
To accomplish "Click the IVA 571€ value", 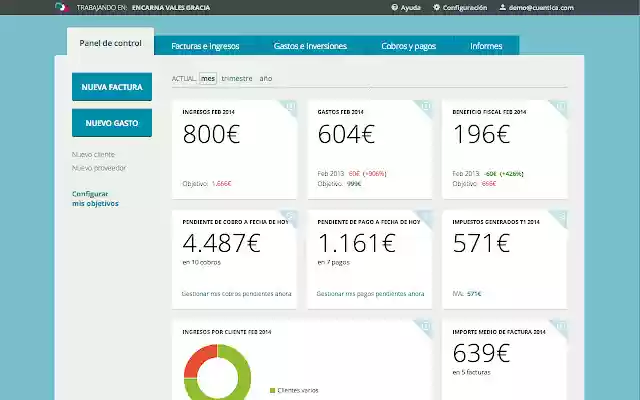I will pos(474,293).
